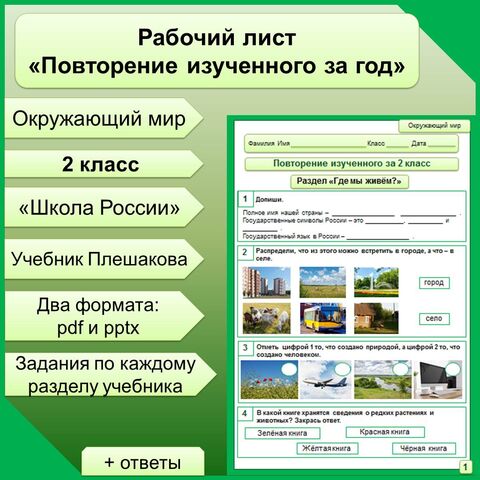This screenshot has width=480, height=480.
Task: Click heading «Повторение изученного за 2 класс»
Action: [x=351, y=163]
